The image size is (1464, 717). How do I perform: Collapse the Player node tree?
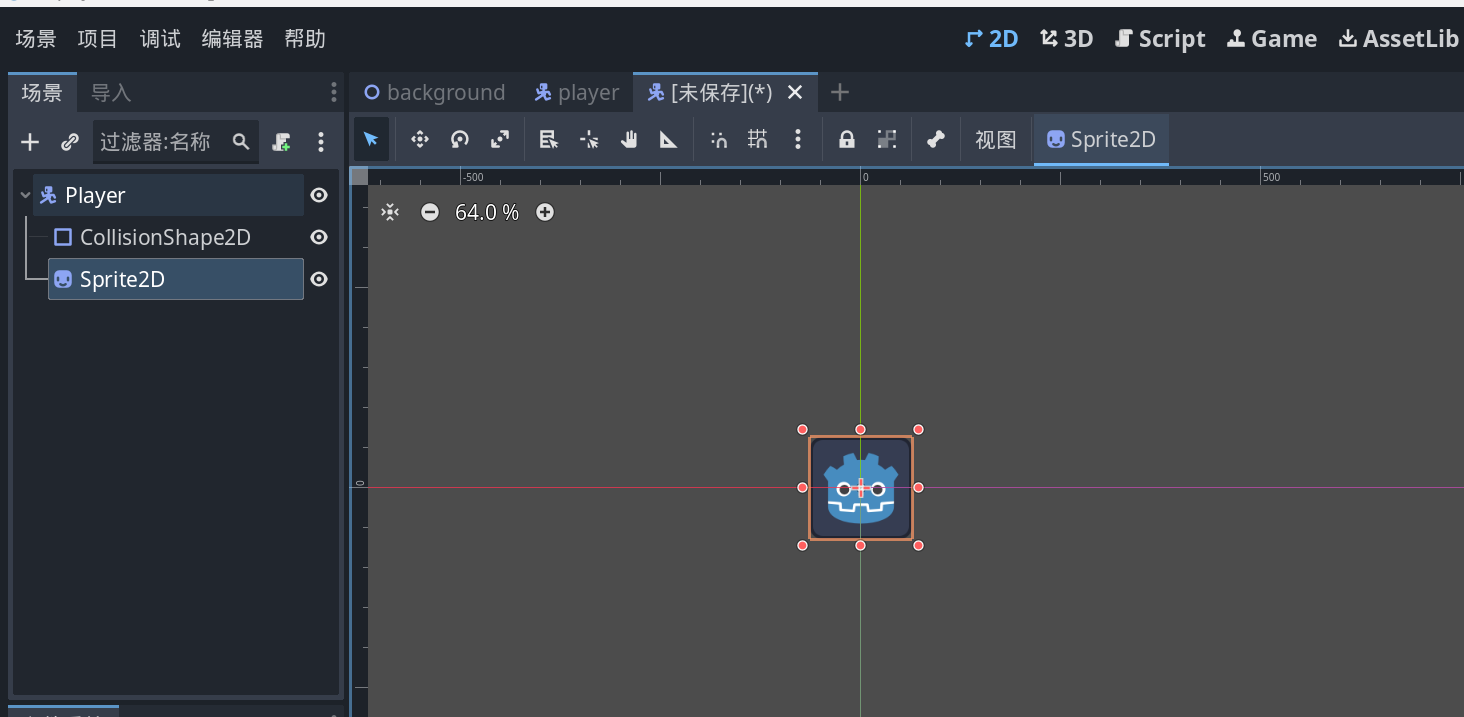coord(25,196)
